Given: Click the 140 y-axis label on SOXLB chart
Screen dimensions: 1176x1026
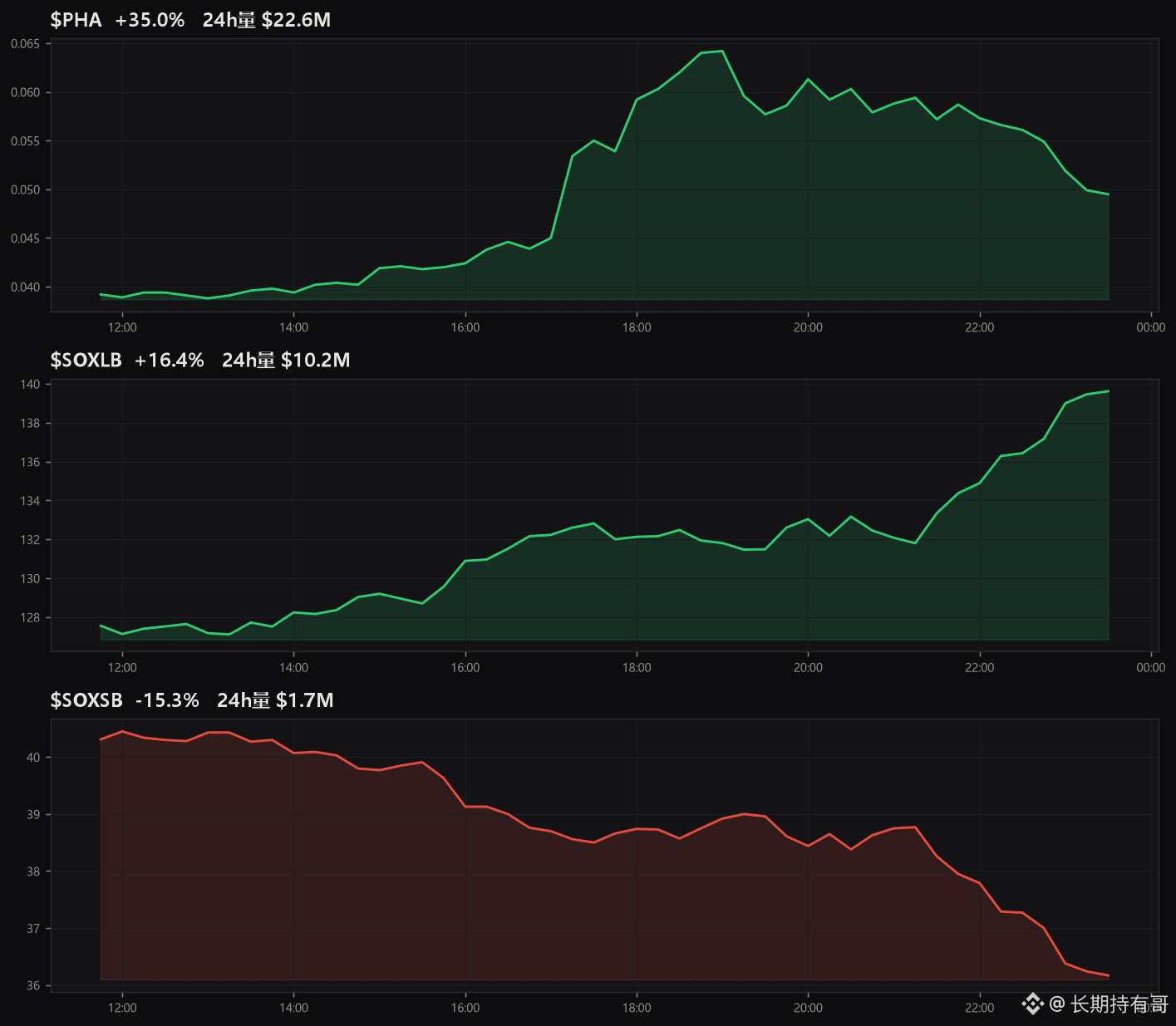Looking at the screenshot, I should point(30,384).
